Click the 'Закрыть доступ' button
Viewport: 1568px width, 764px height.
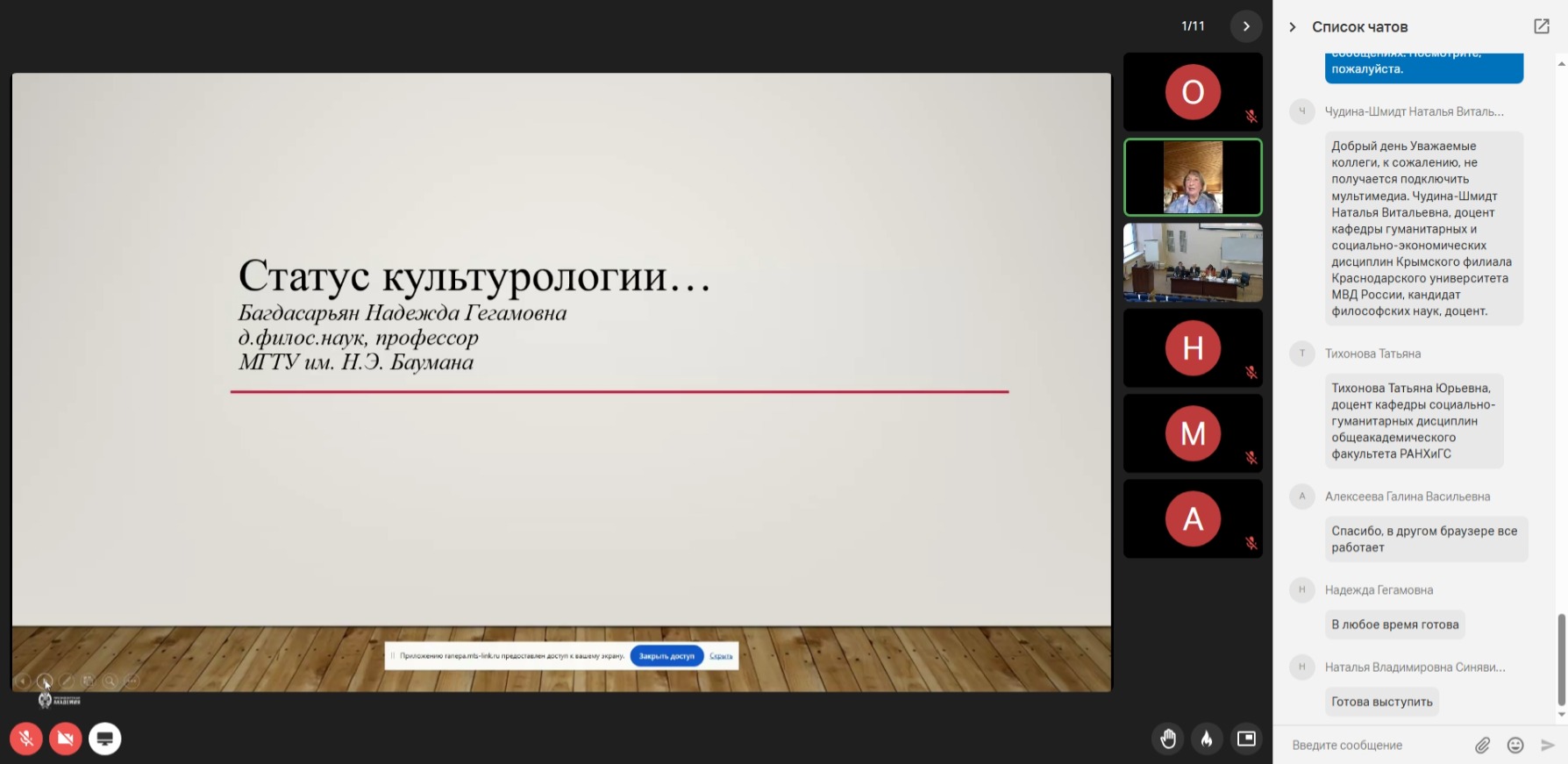coord(666,655)
